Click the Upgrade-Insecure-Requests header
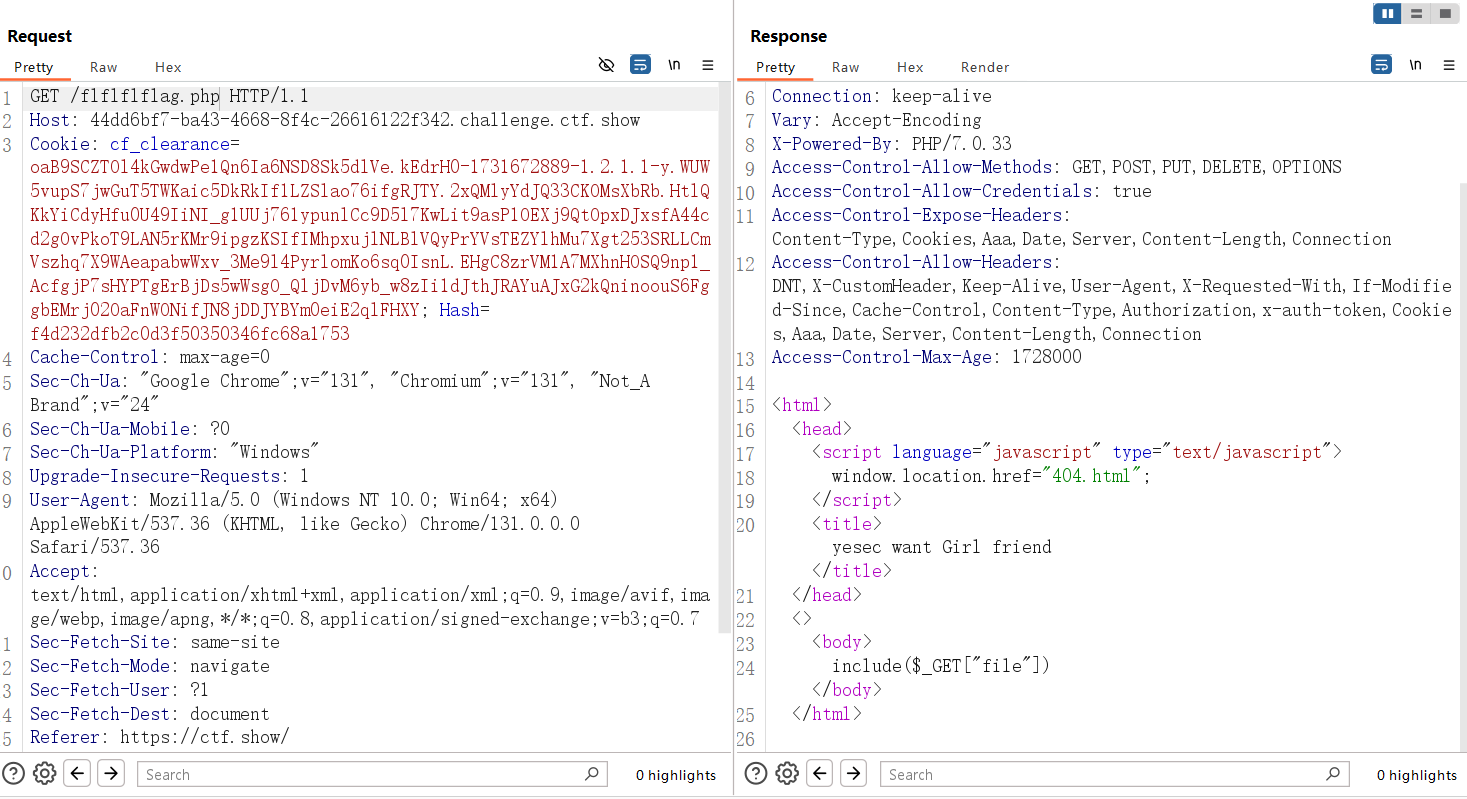Screen dimensions: 1467x799 click(x=169, y=476)
